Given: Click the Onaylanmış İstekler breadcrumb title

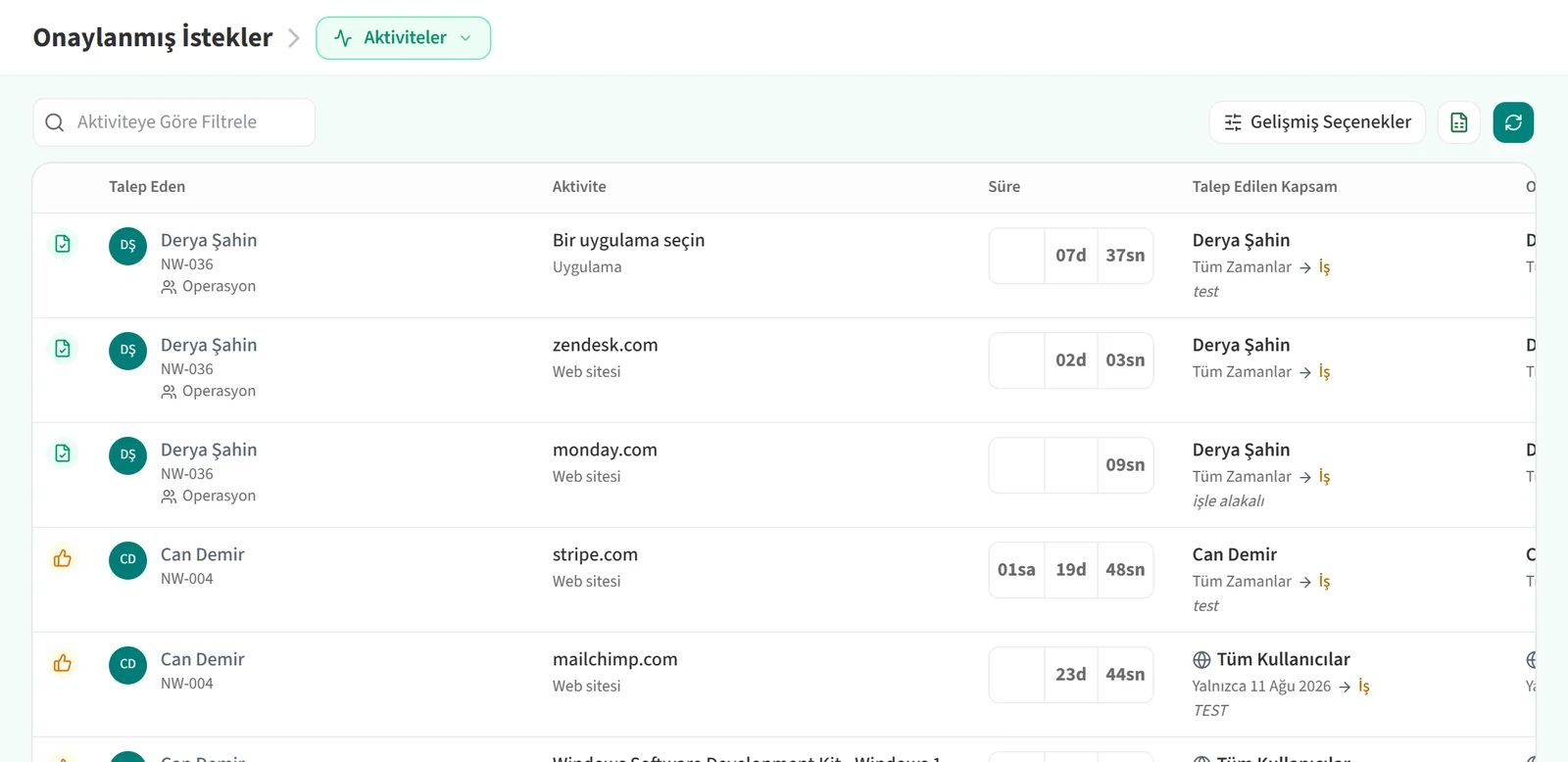Looking at the screenshot, I should 153,38.
